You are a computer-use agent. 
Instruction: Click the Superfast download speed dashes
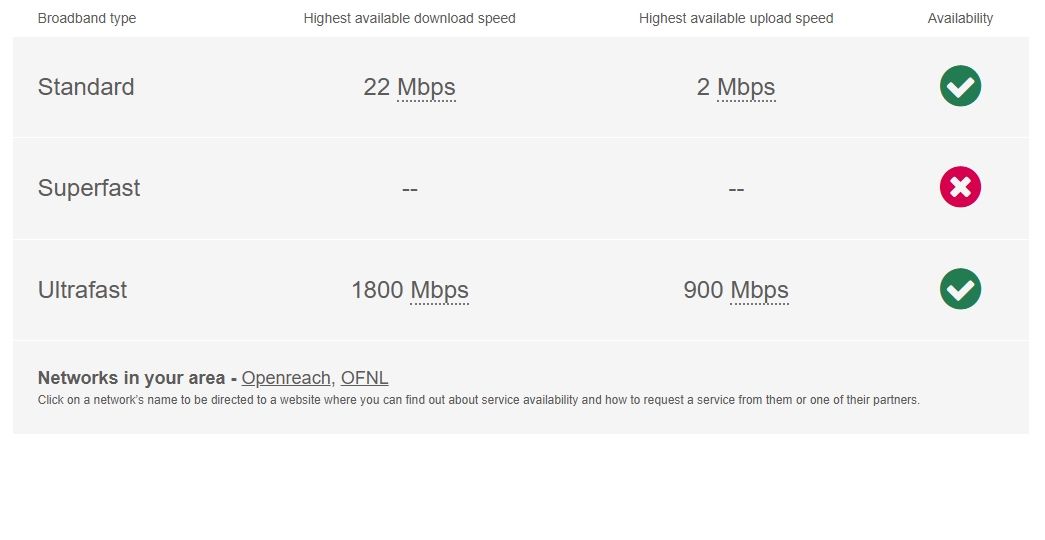[x=410, y=189]
